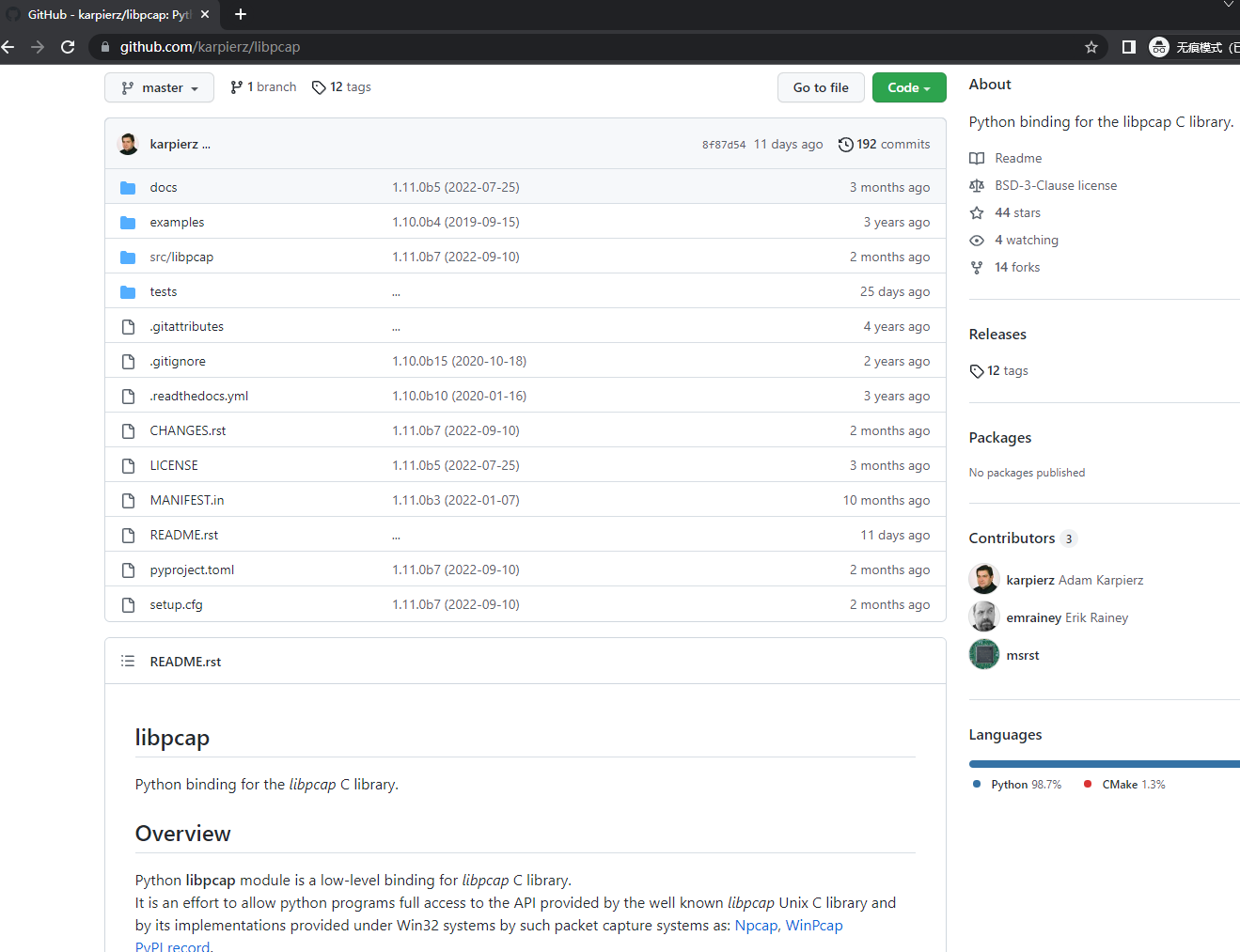Click the eye icon next to 4 watching
The width and height of the screenshot is (1240, 952).
point(976,240)
